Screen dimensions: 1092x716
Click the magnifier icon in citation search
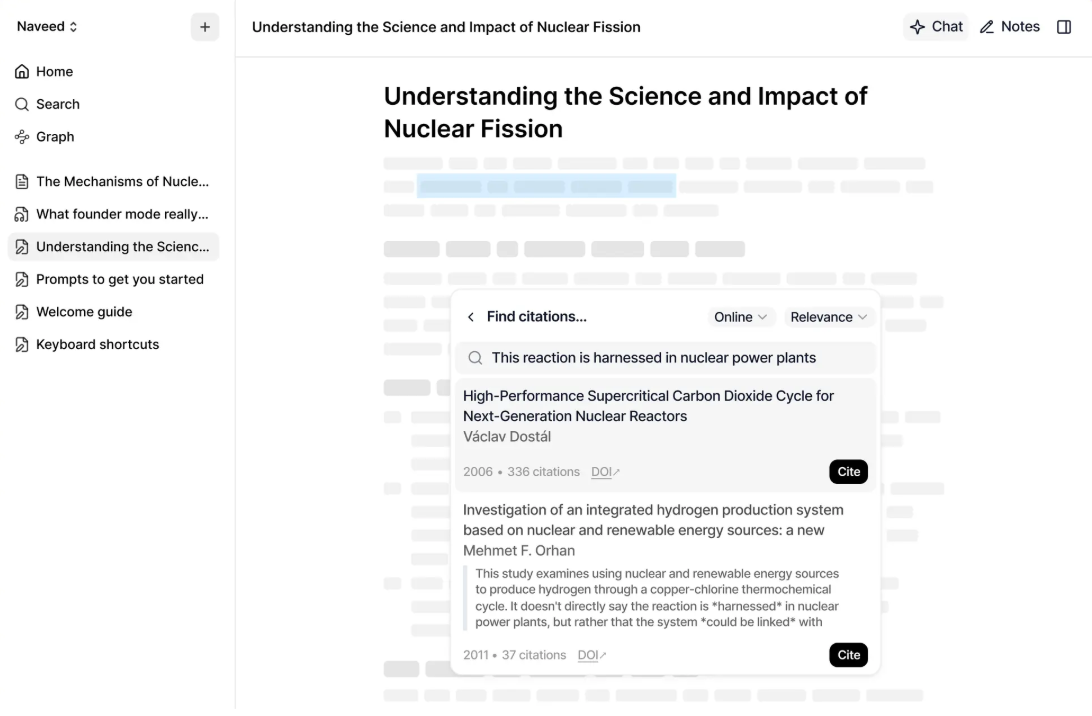coord(475,358)
